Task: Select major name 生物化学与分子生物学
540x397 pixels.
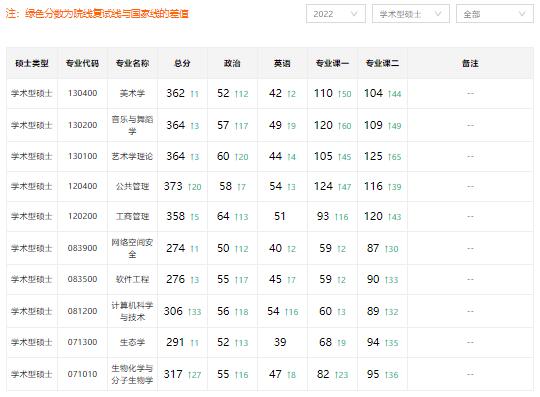Action: click(x=132, y=374)
